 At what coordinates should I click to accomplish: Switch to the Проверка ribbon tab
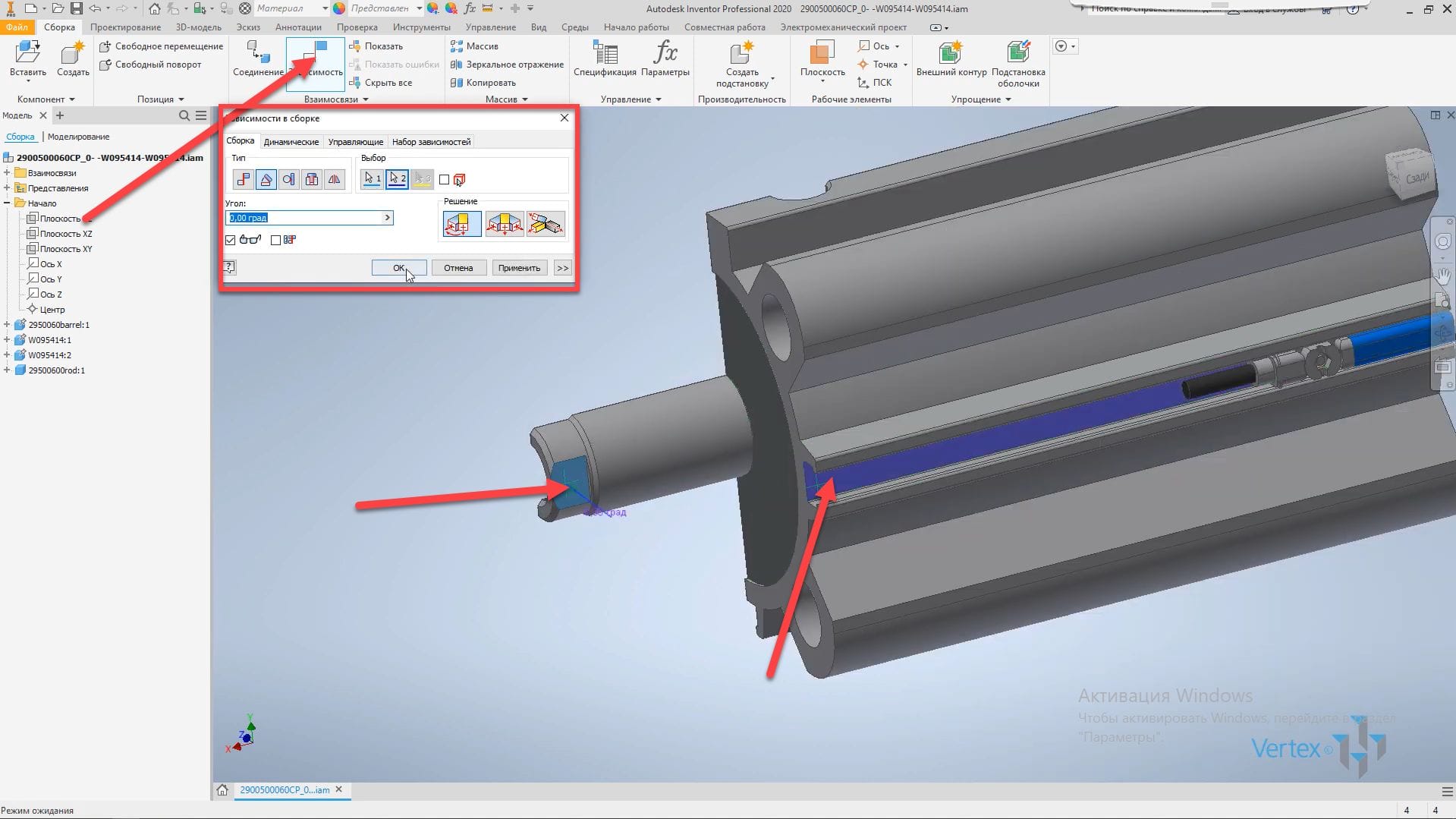click(x=357, y=27)
